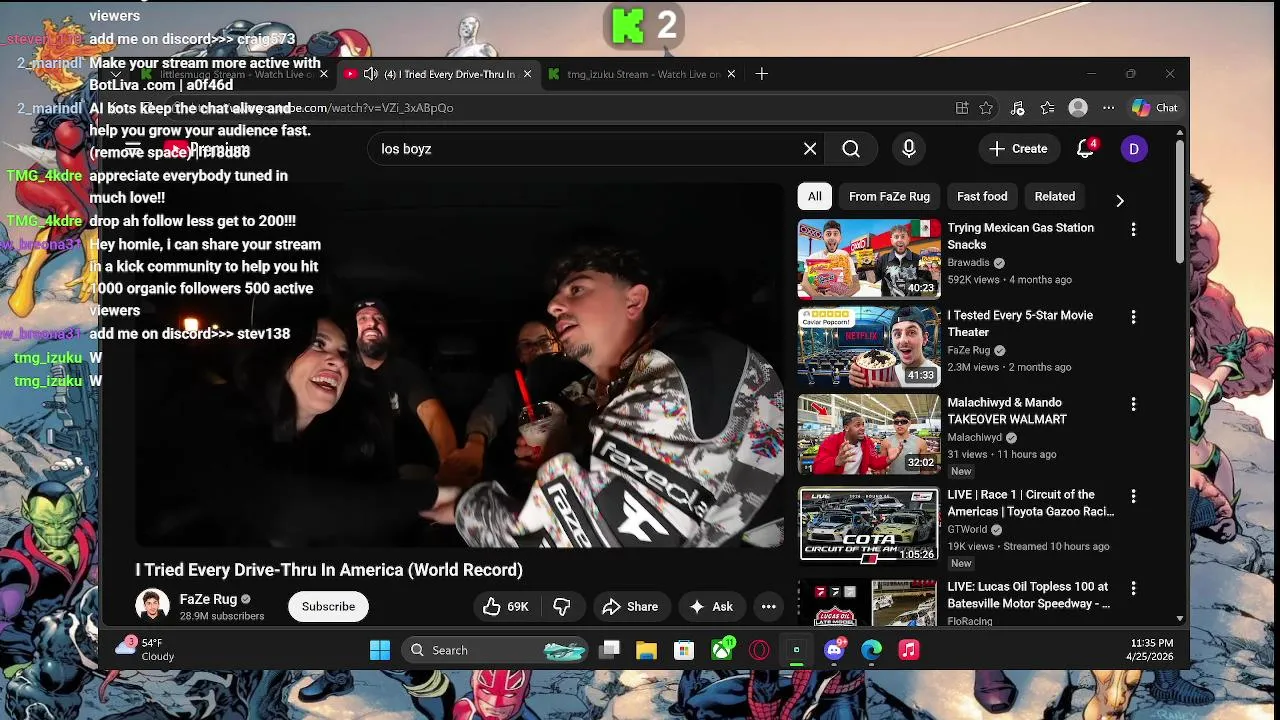Open options for 'LIVE | Race 1' video
The width and height of the screenshot is (1280, 720).
pyautogui.click(x=1133, y=497)
